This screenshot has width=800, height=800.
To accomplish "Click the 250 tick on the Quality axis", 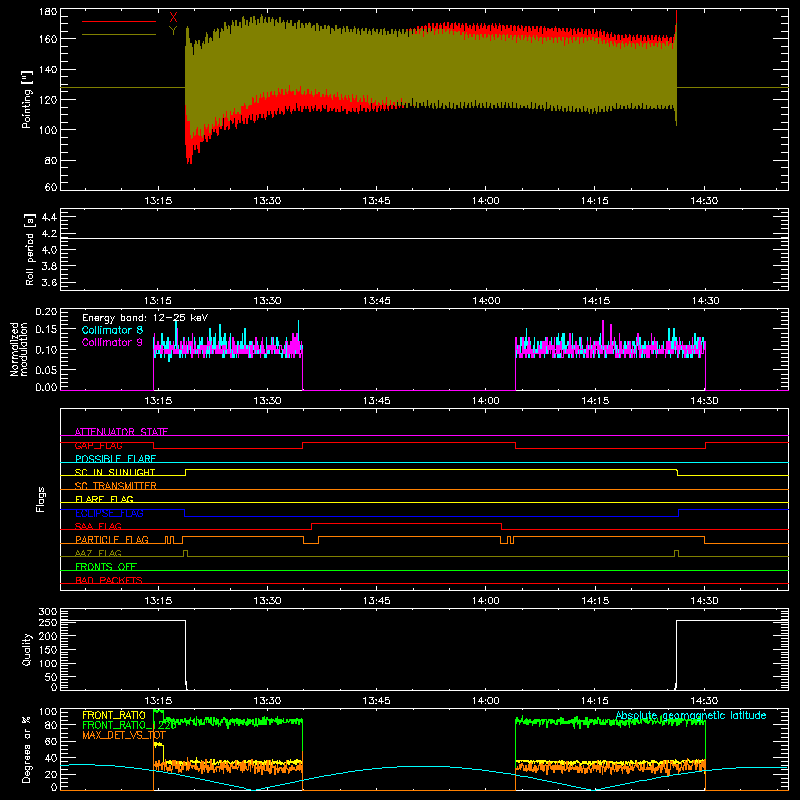I will 48,623.
